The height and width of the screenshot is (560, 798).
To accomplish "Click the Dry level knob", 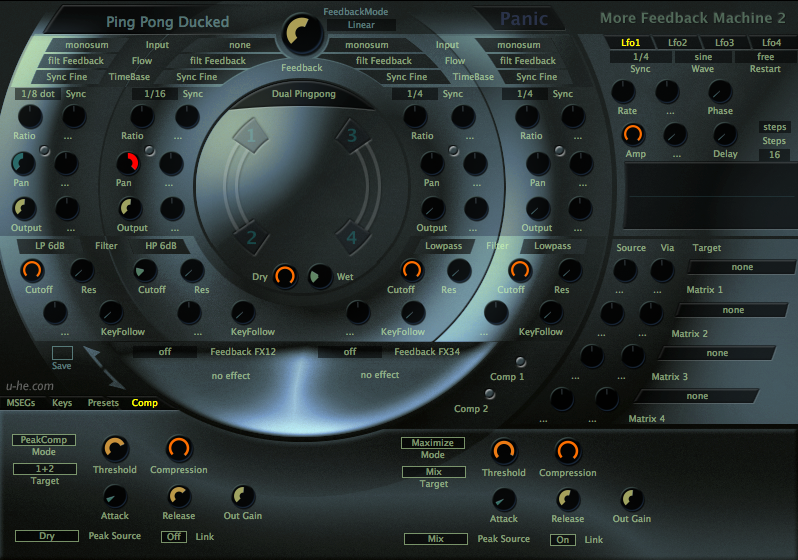I will pos(285,276).
